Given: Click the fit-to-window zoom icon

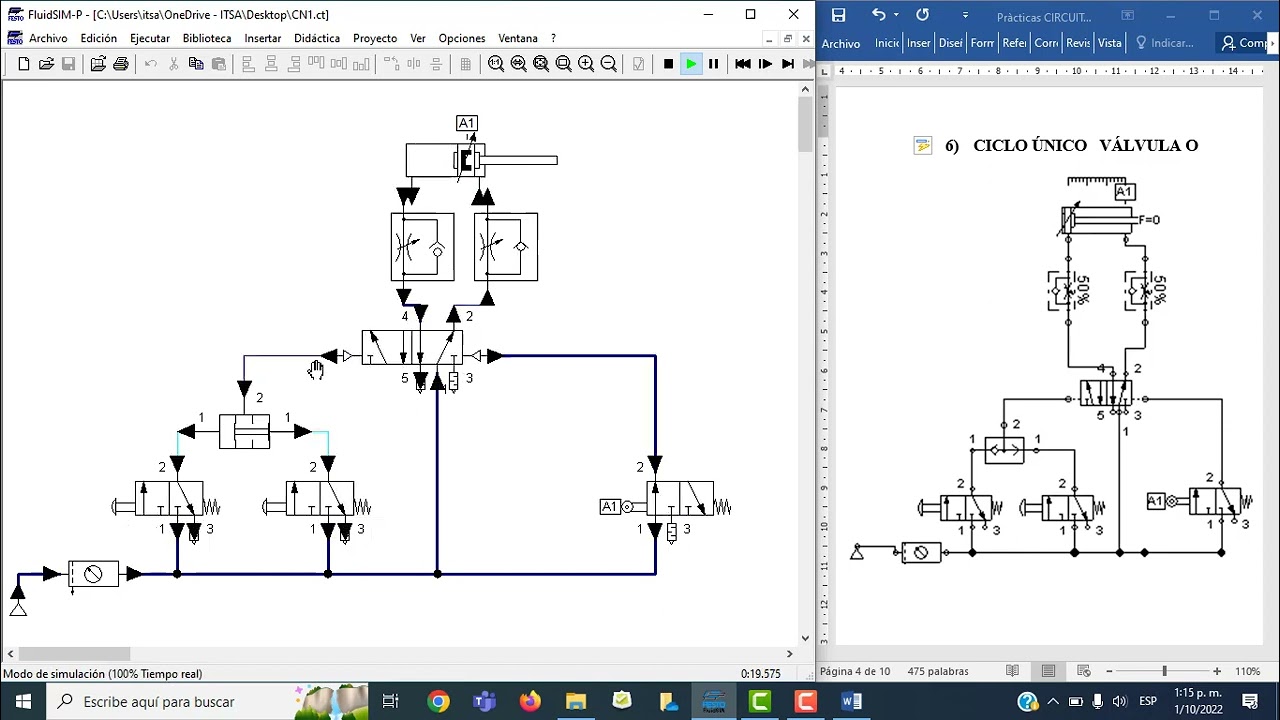Looking at the screenshot, I should pyautogui.click(x=541, y=64).
